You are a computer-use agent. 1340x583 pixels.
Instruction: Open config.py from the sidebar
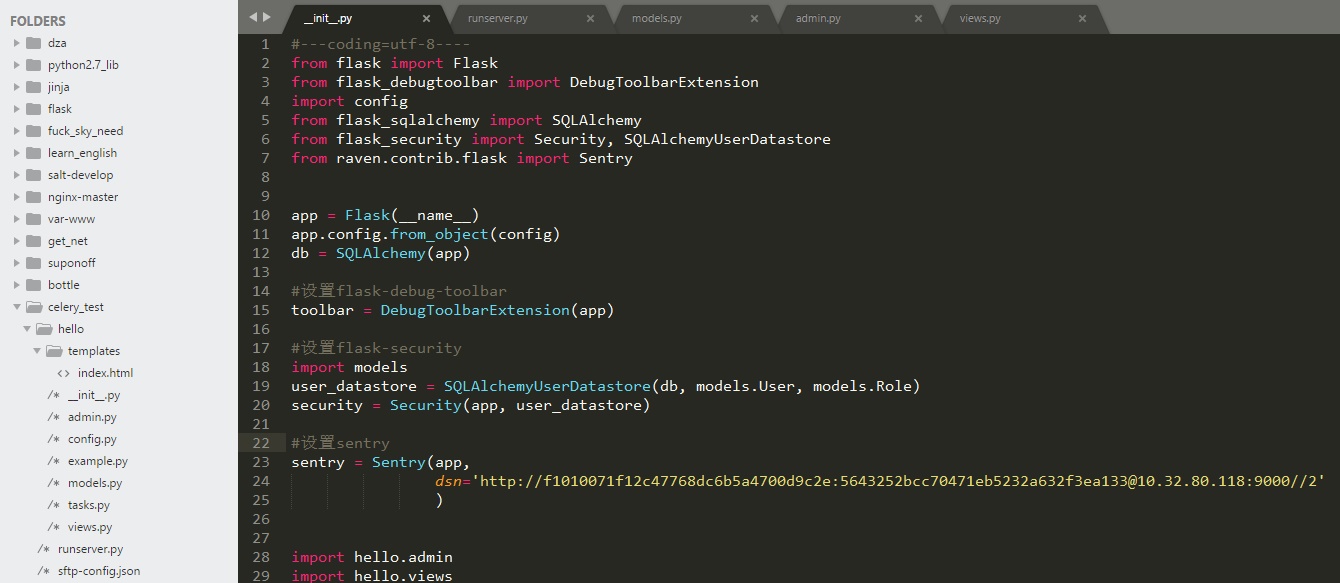[92, 439]
